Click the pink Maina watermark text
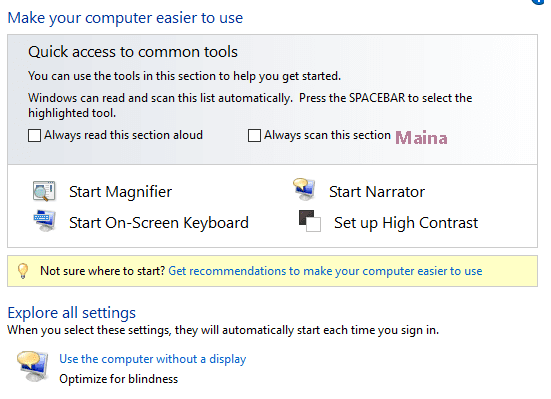This screenshot has height=399, width=551. pos(421,138)
